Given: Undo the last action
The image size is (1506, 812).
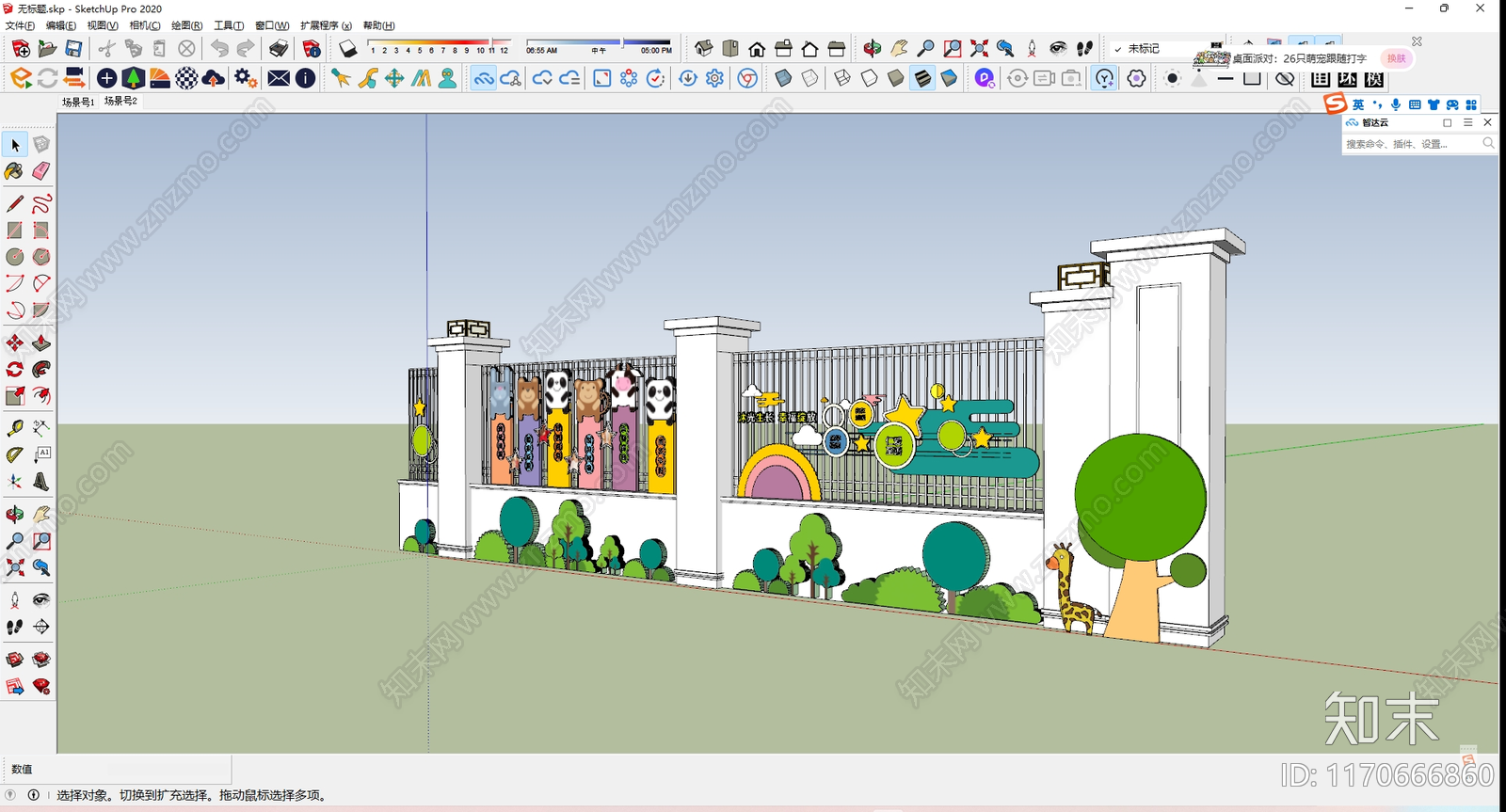Looking at the screenshot, I should point(219,49).
